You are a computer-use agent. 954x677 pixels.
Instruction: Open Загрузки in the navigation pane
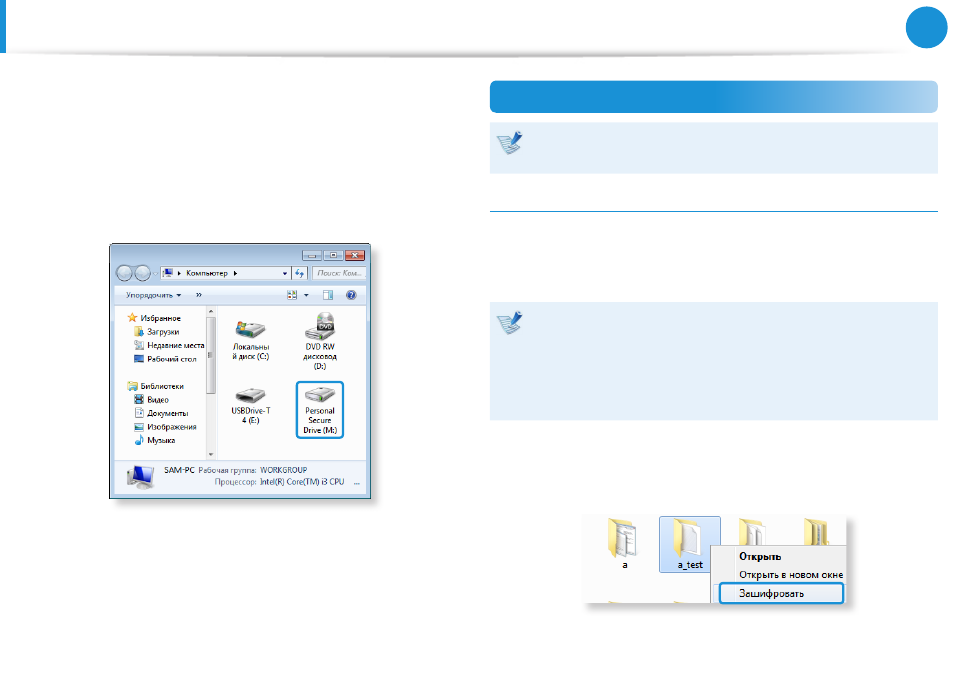click(156, 332)
